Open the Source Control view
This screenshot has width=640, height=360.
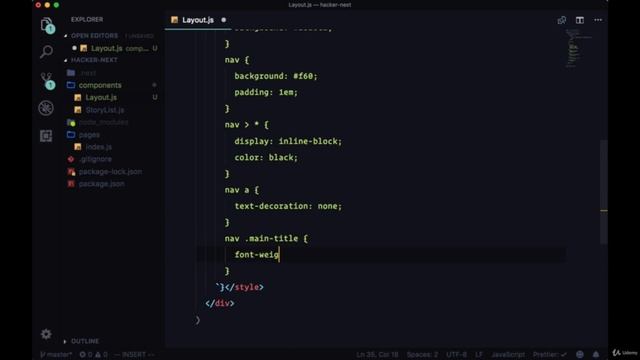[47, 80]
